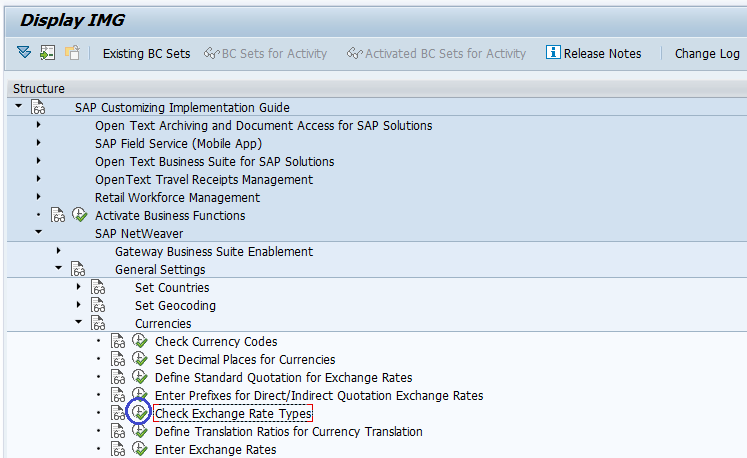Execute Activate Business Functions activity
747x458 pixels.
click(x=80, y=214)
